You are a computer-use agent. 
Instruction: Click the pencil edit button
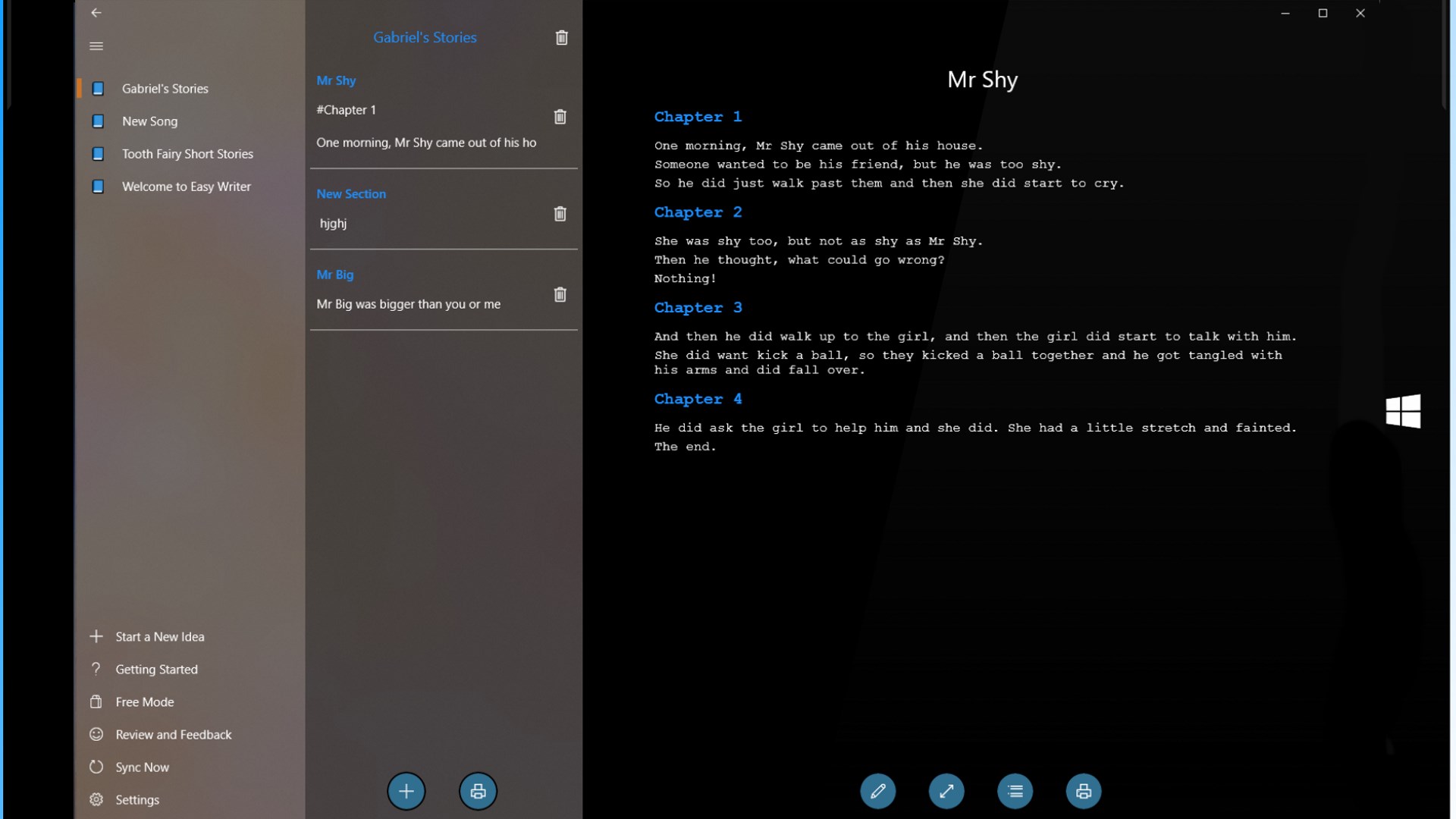point(877,792)
